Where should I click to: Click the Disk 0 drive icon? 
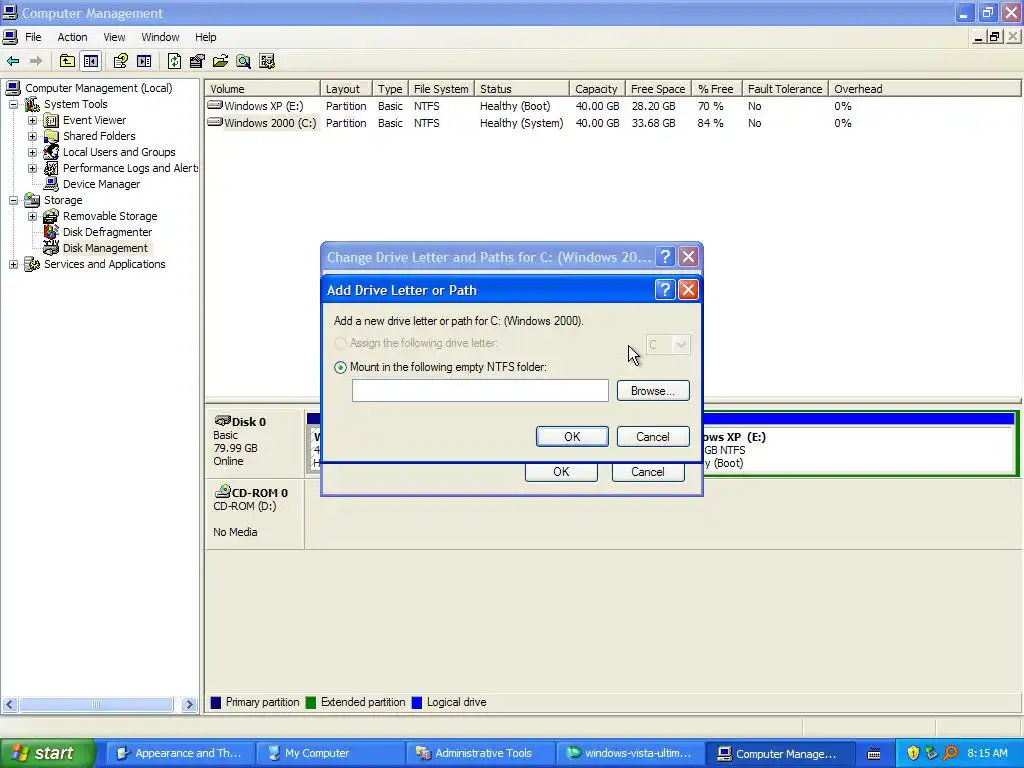(x=223, y=421)
